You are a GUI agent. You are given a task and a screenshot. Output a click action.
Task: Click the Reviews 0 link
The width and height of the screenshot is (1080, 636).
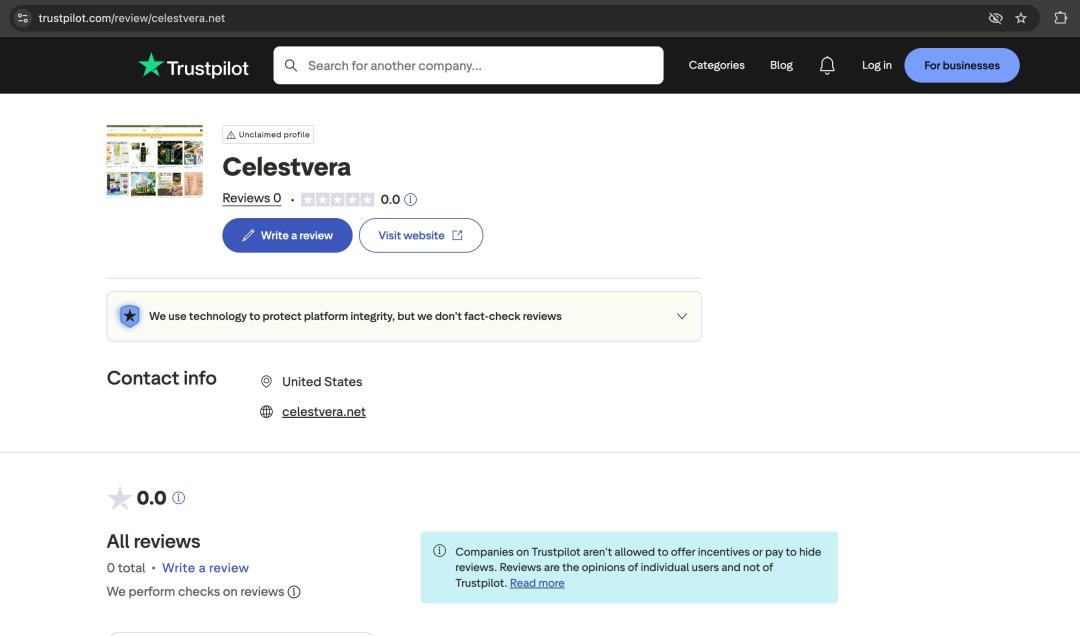pyautogui.click(x=251, y=198)
